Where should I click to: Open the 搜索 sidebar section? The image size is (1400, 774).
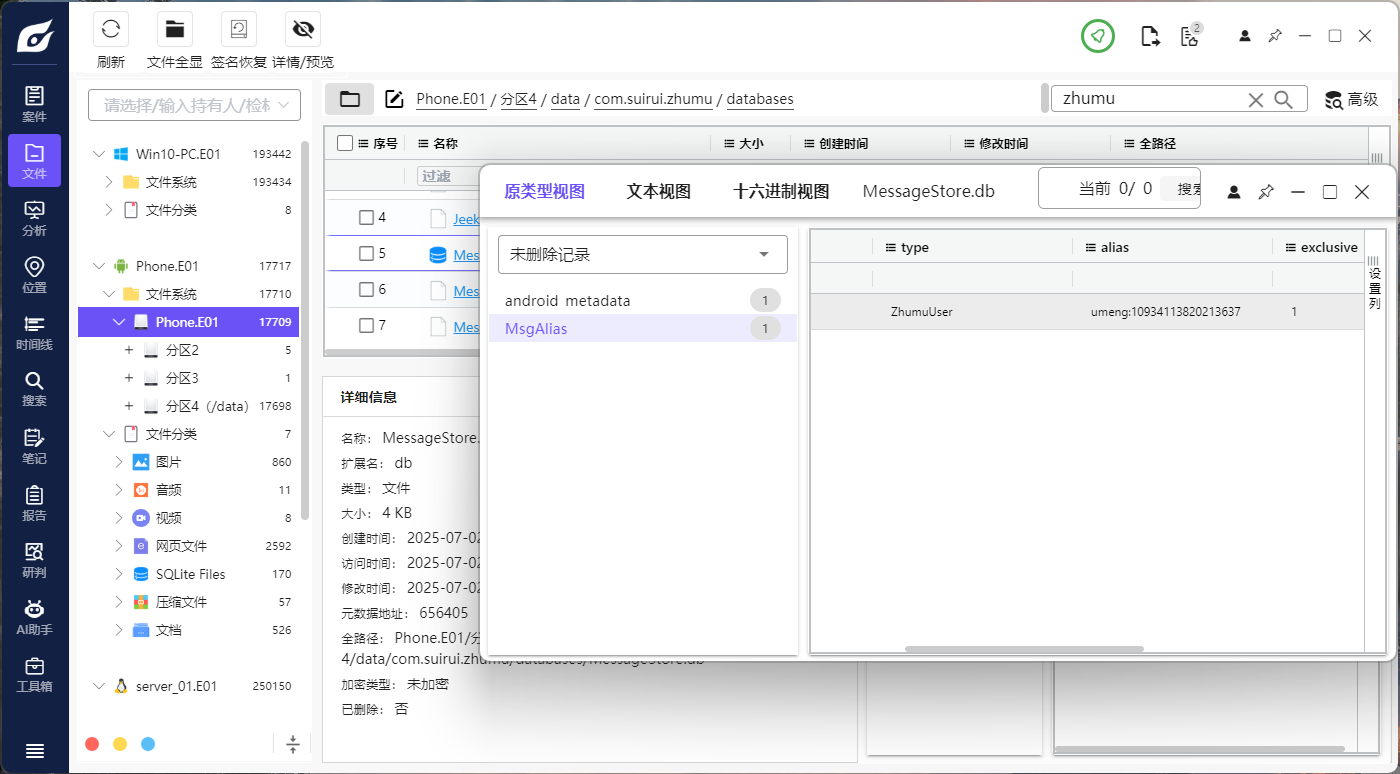(34, 389)
